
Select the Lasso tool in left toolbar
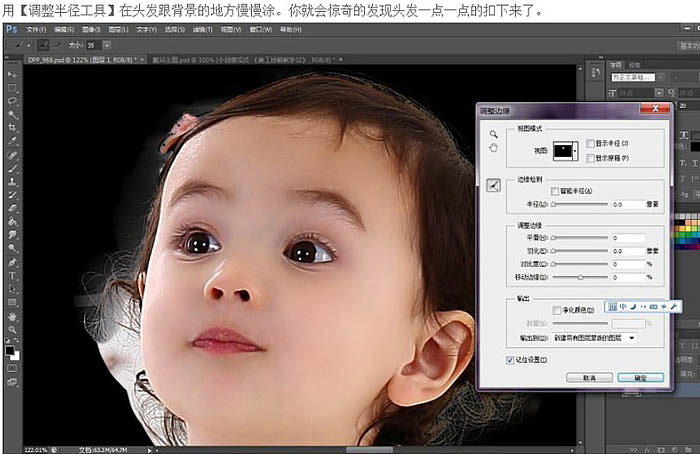[x=12, y=101]
